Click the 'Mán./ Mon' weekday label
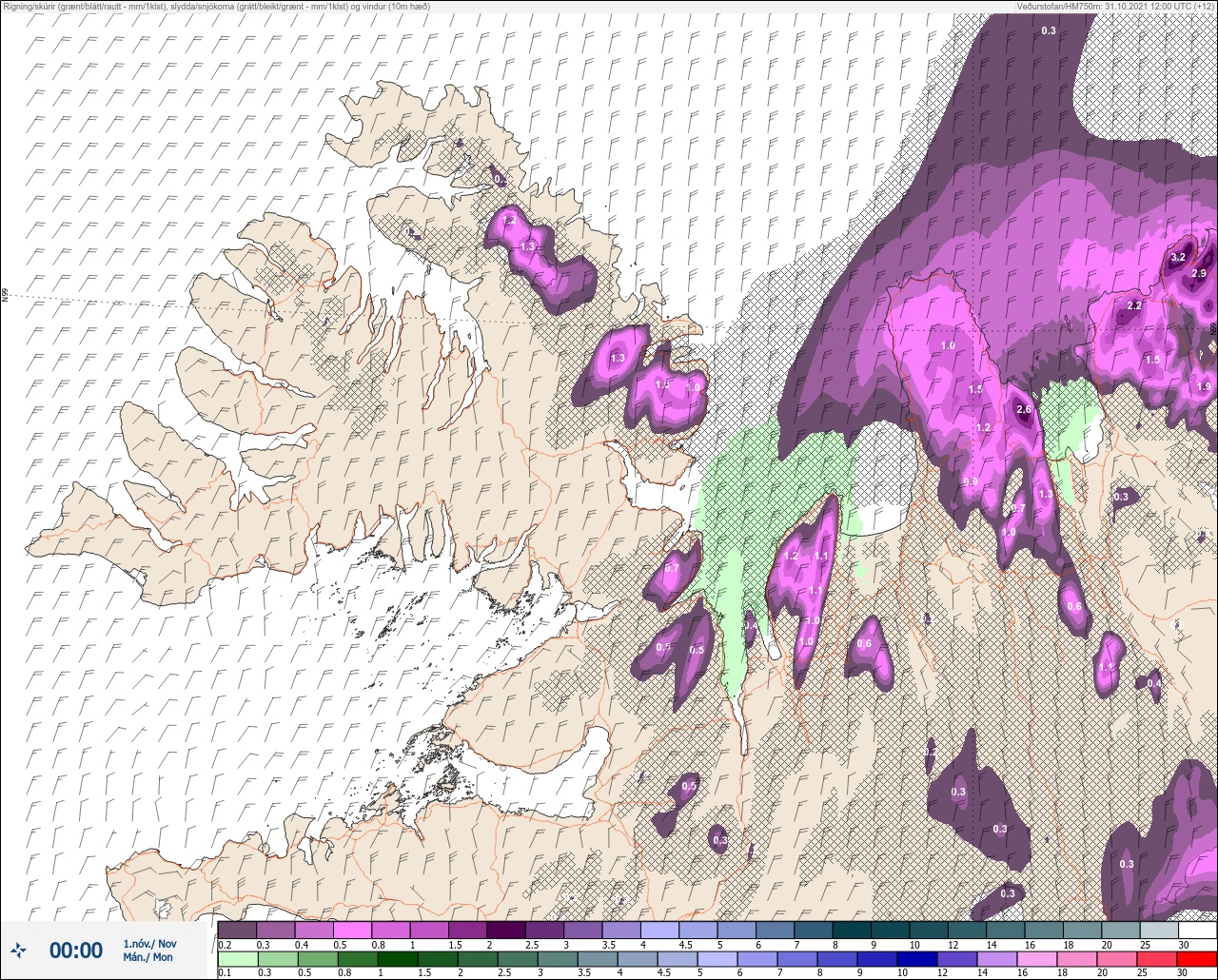Image resolution: width=1218 pixels, height=980 pixels. pos(148,957)
